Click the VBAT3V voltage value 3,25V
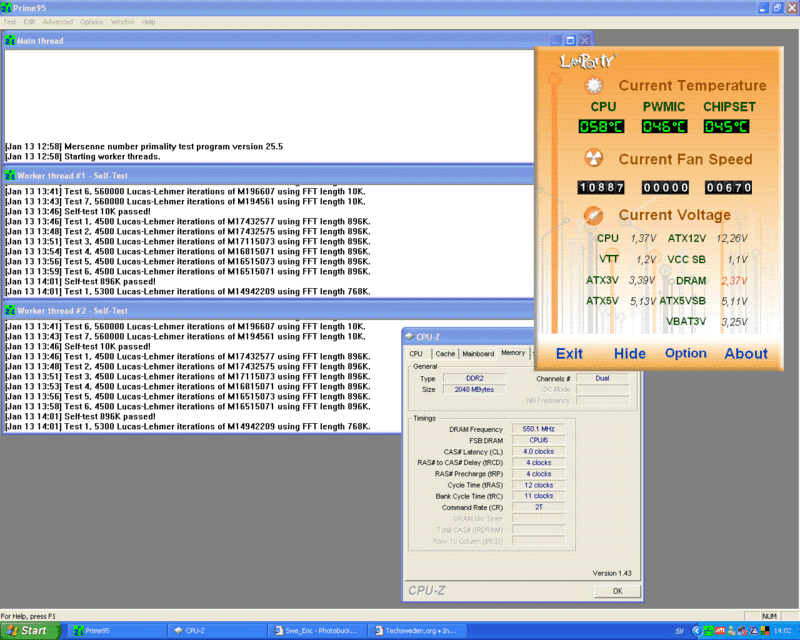 [x=734, y=322]
